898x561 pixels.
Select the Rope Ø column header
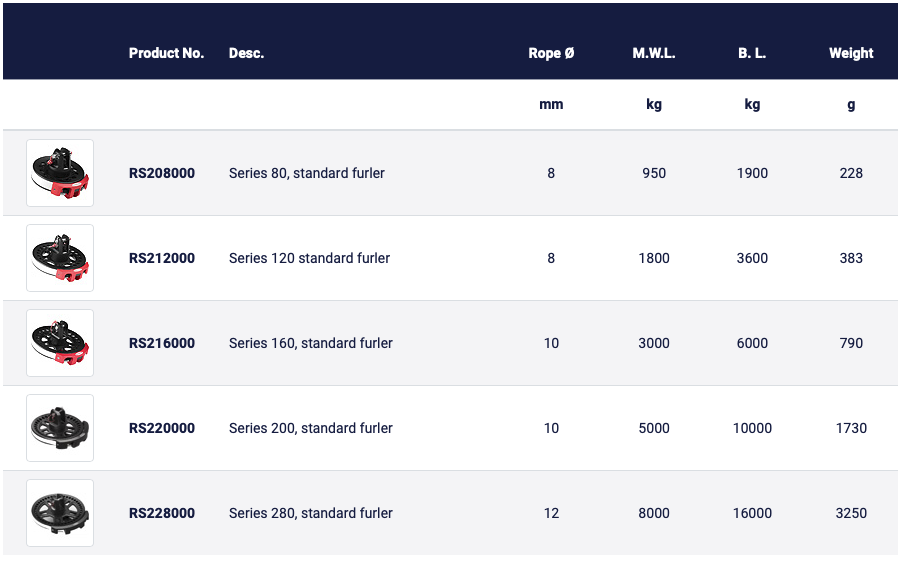click(x=551, y=53)
